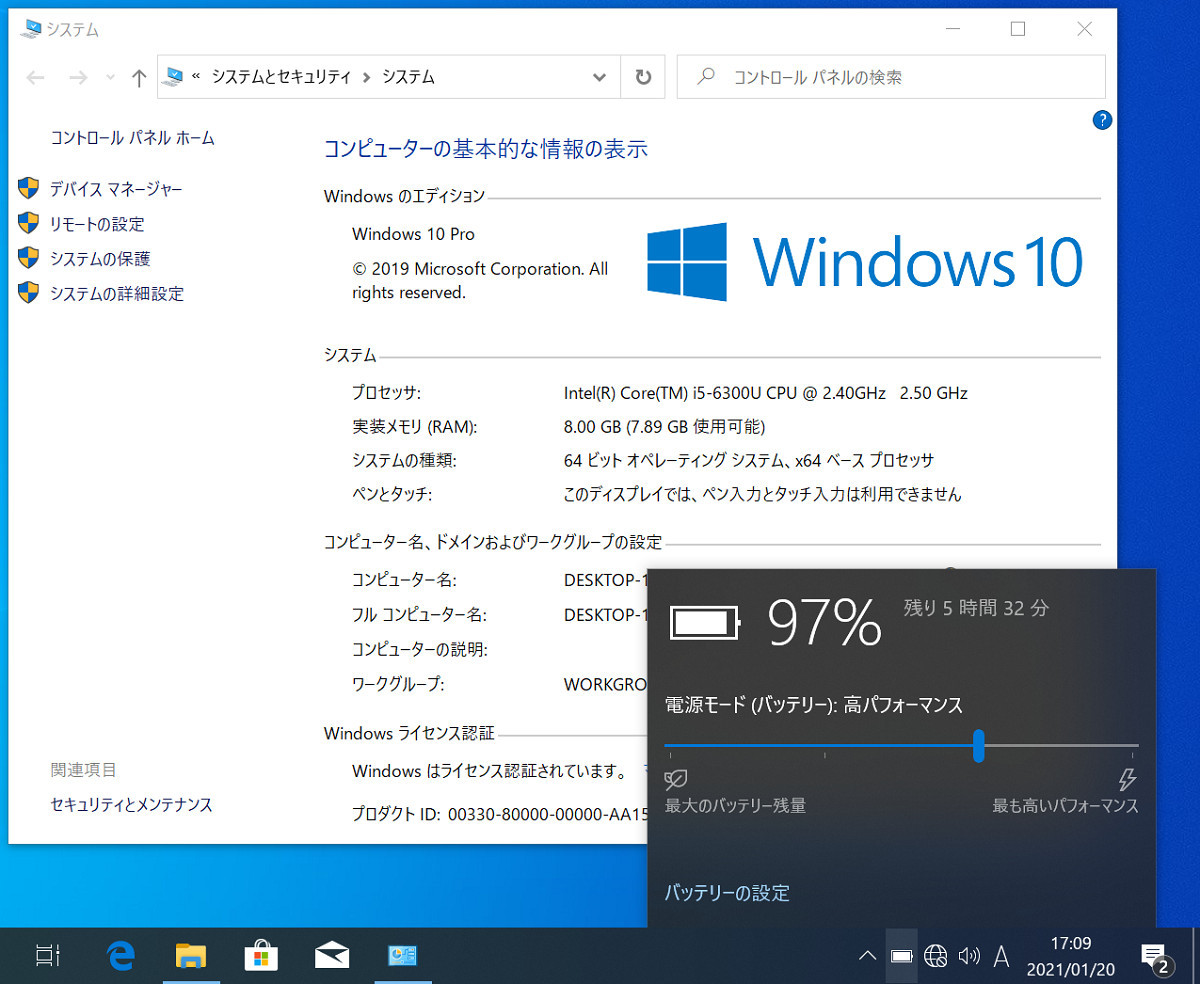Select the 64 ビット system type text
Viewport: 1200px width, 984px height.
point(749,461)
